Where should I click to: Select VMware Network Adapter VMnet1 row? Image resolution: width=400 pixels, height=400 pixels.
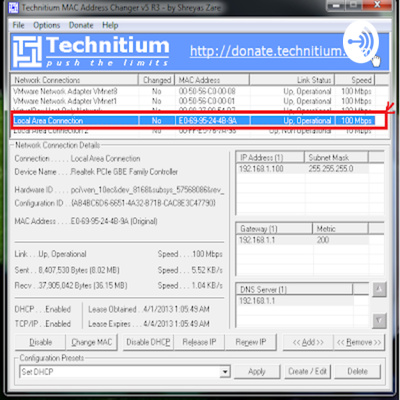(193, 101)
